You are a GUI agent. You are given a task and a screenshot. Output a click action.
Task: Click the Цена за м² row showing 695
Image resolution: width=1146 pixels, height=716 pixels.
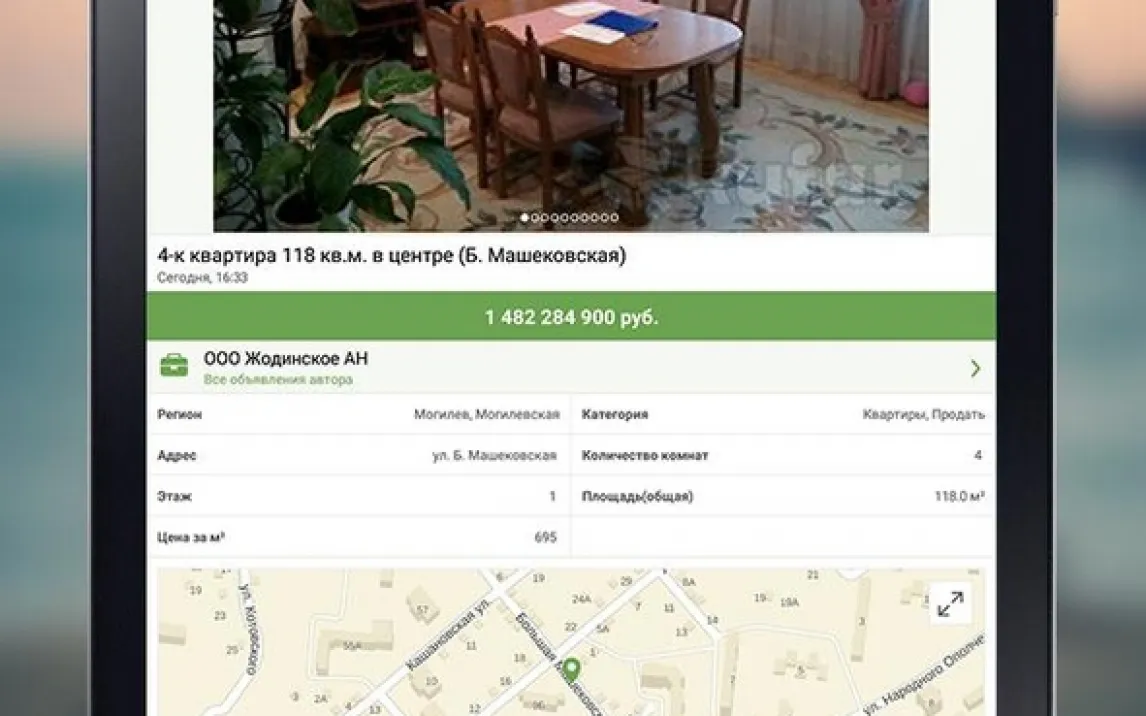359,537
